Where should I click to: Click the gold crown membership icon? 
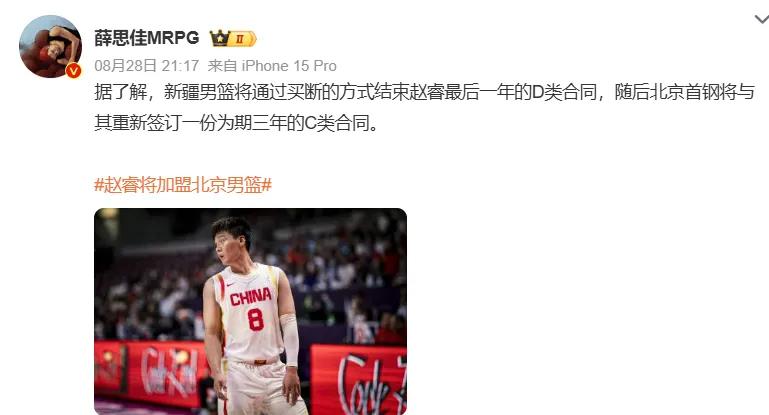click(220, 38)
